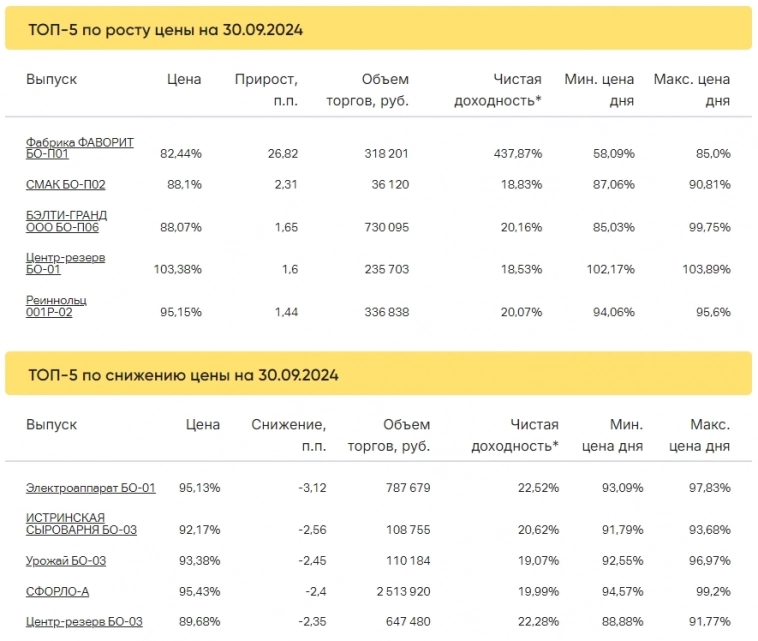
Task: Click the 'Прирост, п.п.' column header
Action: click(266, 90)
